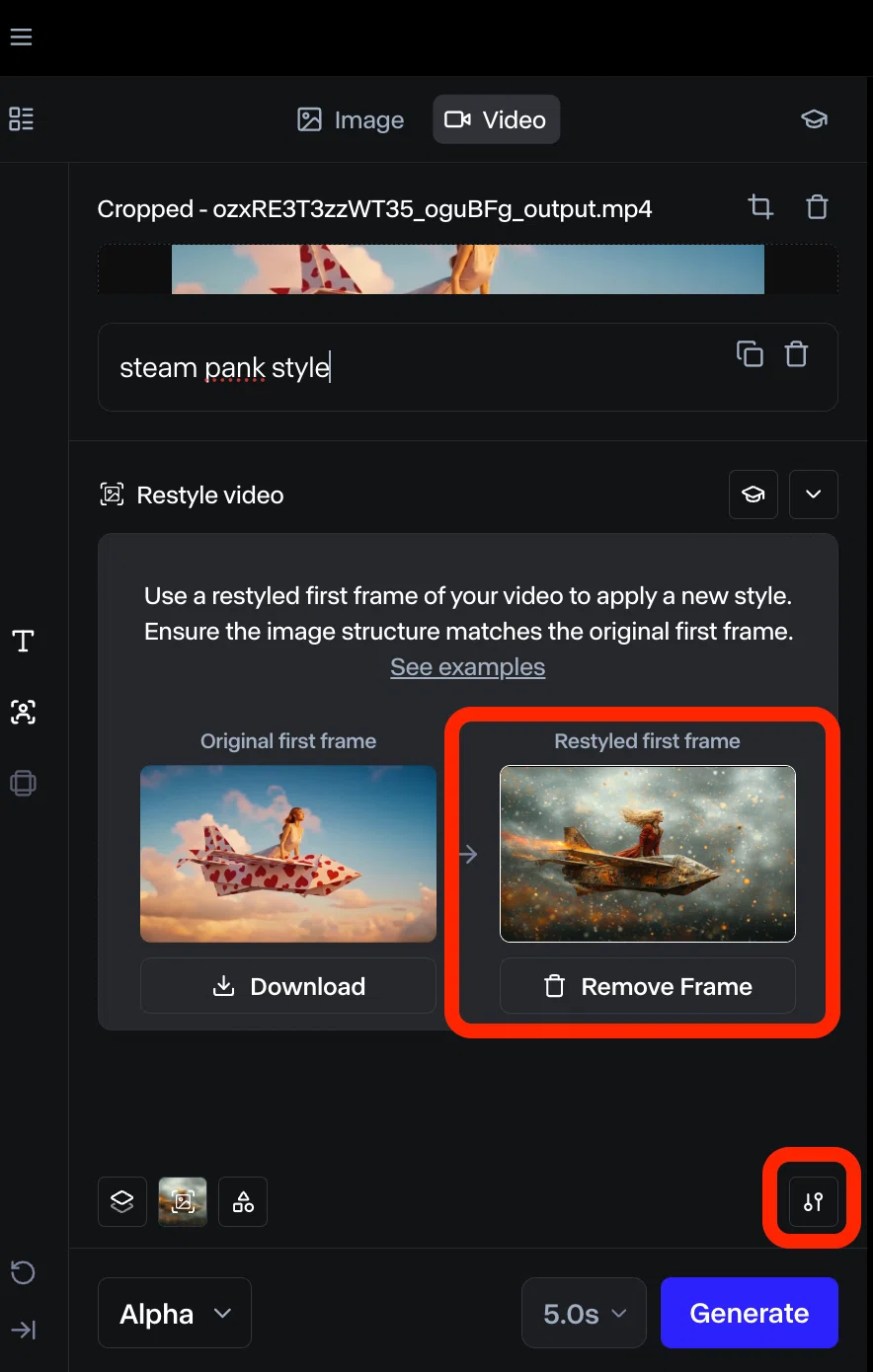Select the Text tool in sidebar

pyautogui.click(x=23, y=642)
